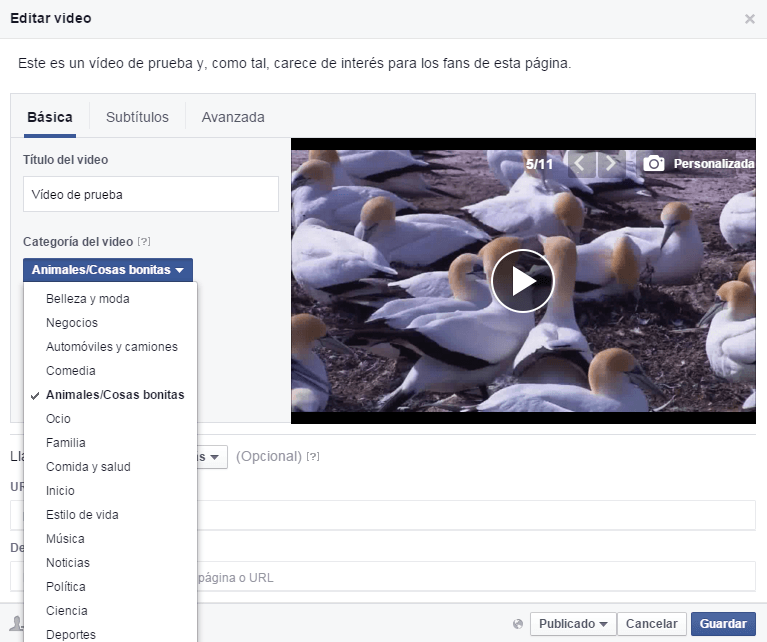Open the call-to-action dropdown arrow

point(213,457)
